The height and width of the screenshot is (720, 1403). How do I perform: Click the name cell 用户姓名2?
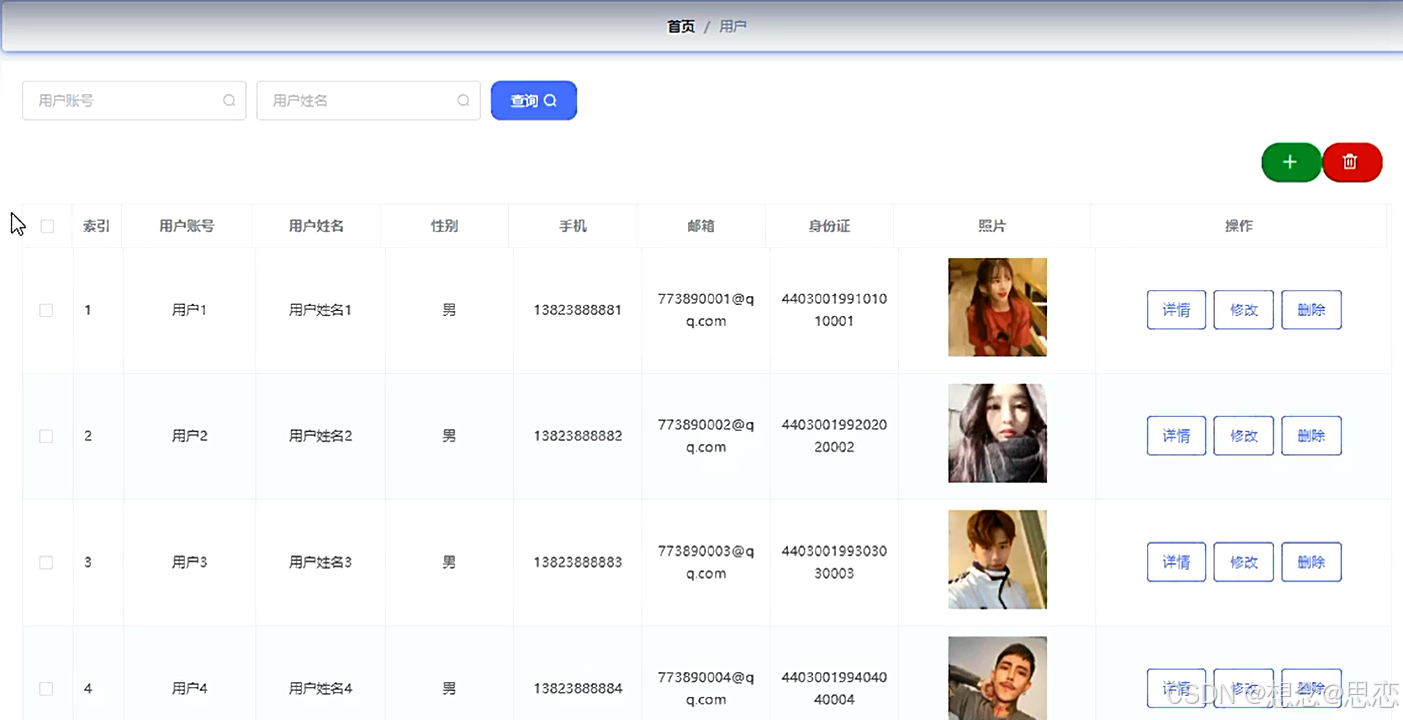321,436
